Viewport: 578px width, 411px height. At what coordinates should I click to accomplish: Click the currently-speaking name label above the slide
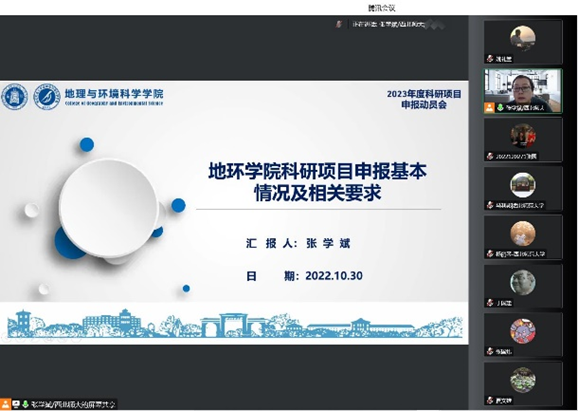pyautogui.click(x=389, y=25)
